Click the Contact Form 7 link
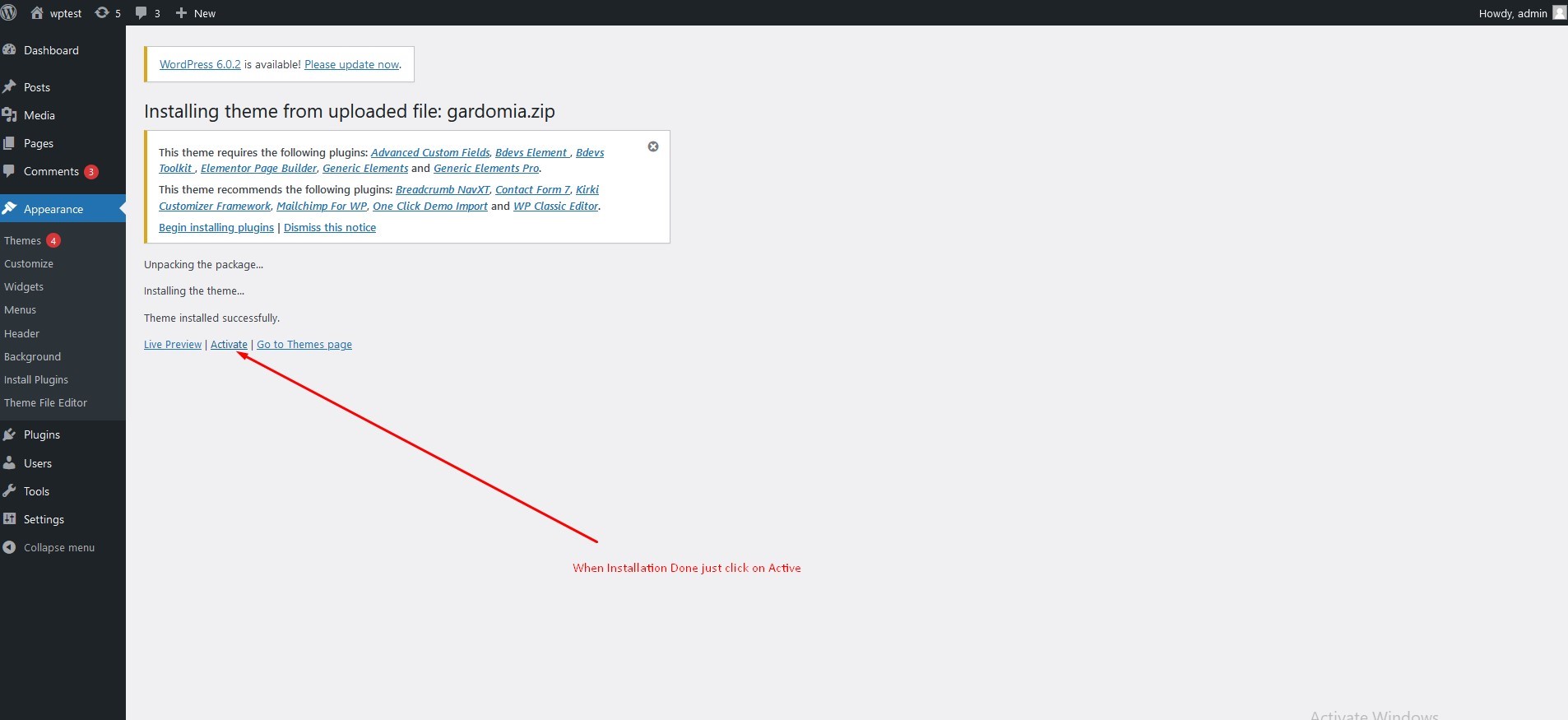1568x720 pixels. (532, 189)
